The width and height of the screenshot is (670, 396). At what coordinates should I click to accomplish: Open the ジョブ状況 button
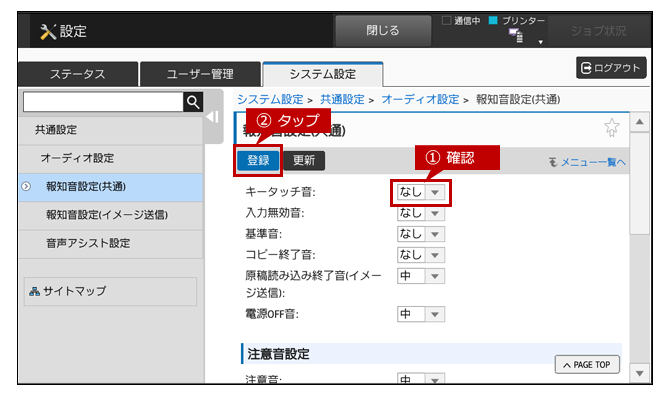598,31
